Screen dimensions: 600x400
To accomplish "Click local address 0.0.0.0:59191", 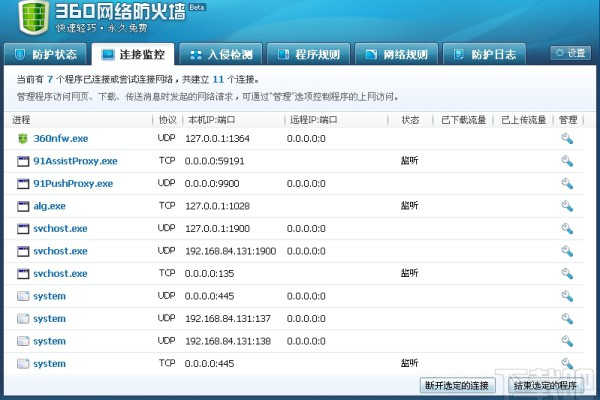I will point(214,161).
